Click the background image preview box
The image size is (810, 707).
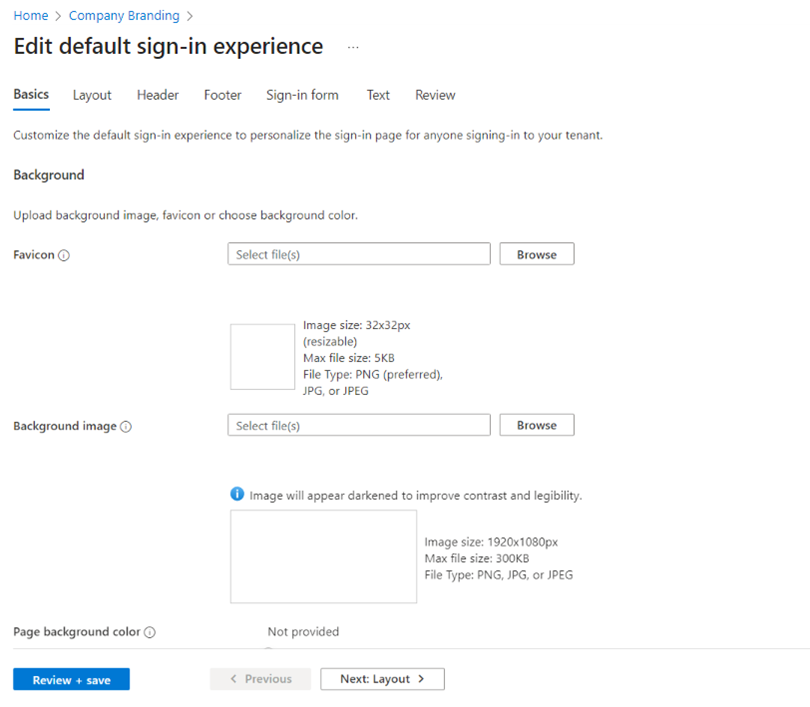pyautogui.click(x=323, y=557)
